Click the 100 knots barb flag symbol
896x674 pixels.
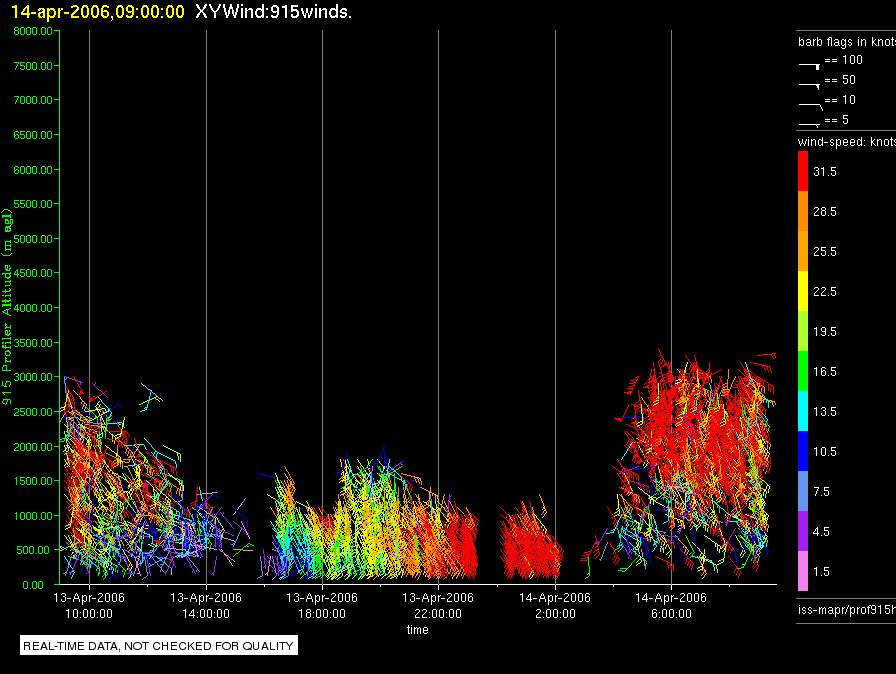809,66
